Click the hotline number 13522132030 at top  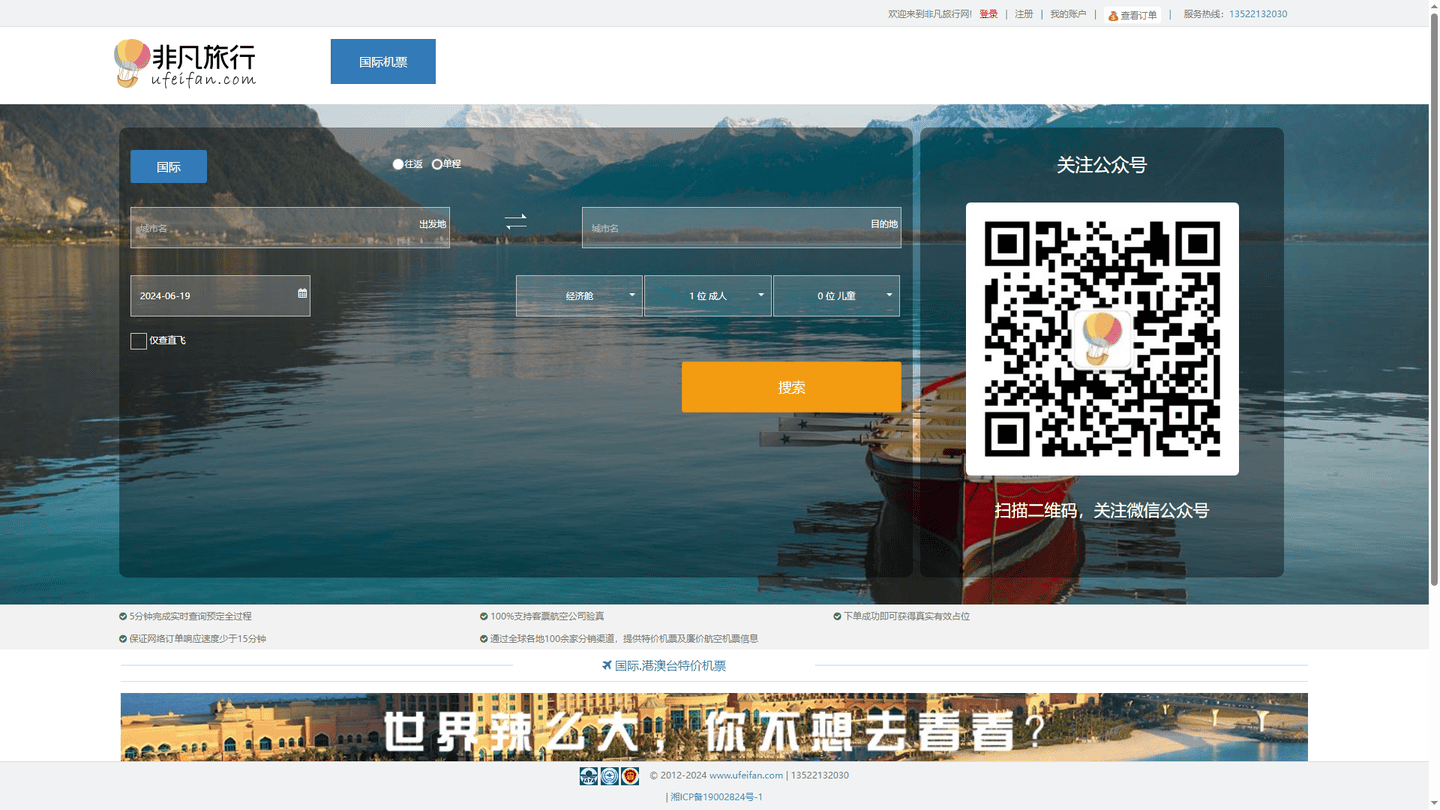[1258, 14]
